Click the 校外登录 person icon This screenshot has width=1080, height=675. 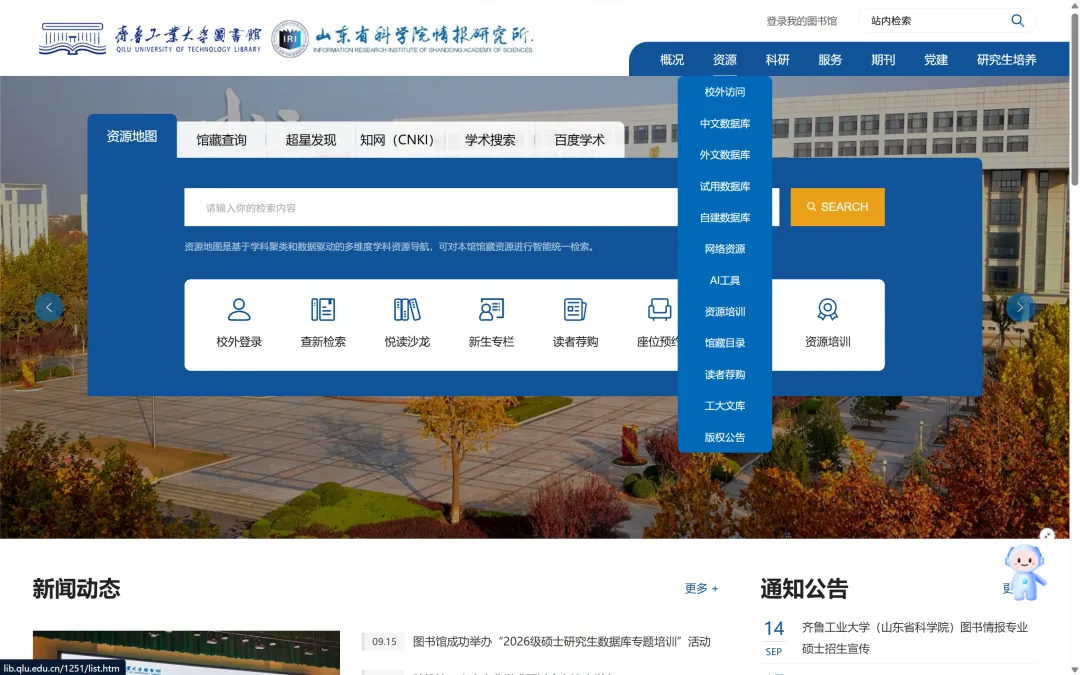point(239,309)
